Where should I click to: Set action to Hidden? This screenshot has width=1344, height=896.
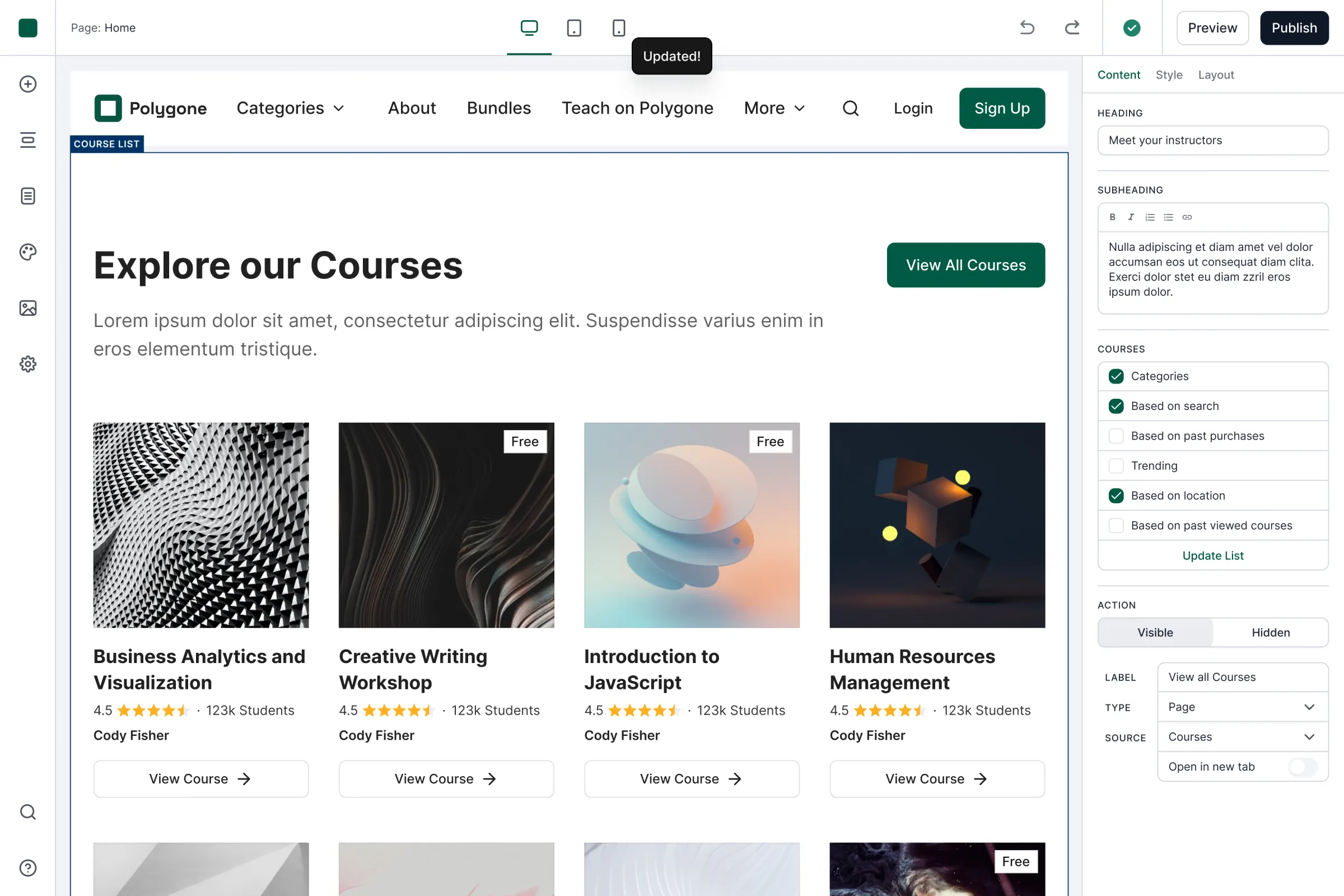pos(1270,632)
